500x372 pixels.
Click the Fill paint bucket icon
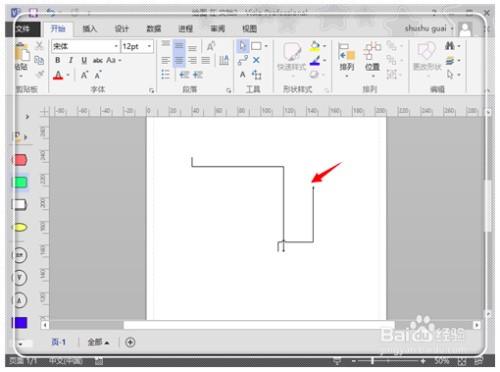click(x=315, y=46)
